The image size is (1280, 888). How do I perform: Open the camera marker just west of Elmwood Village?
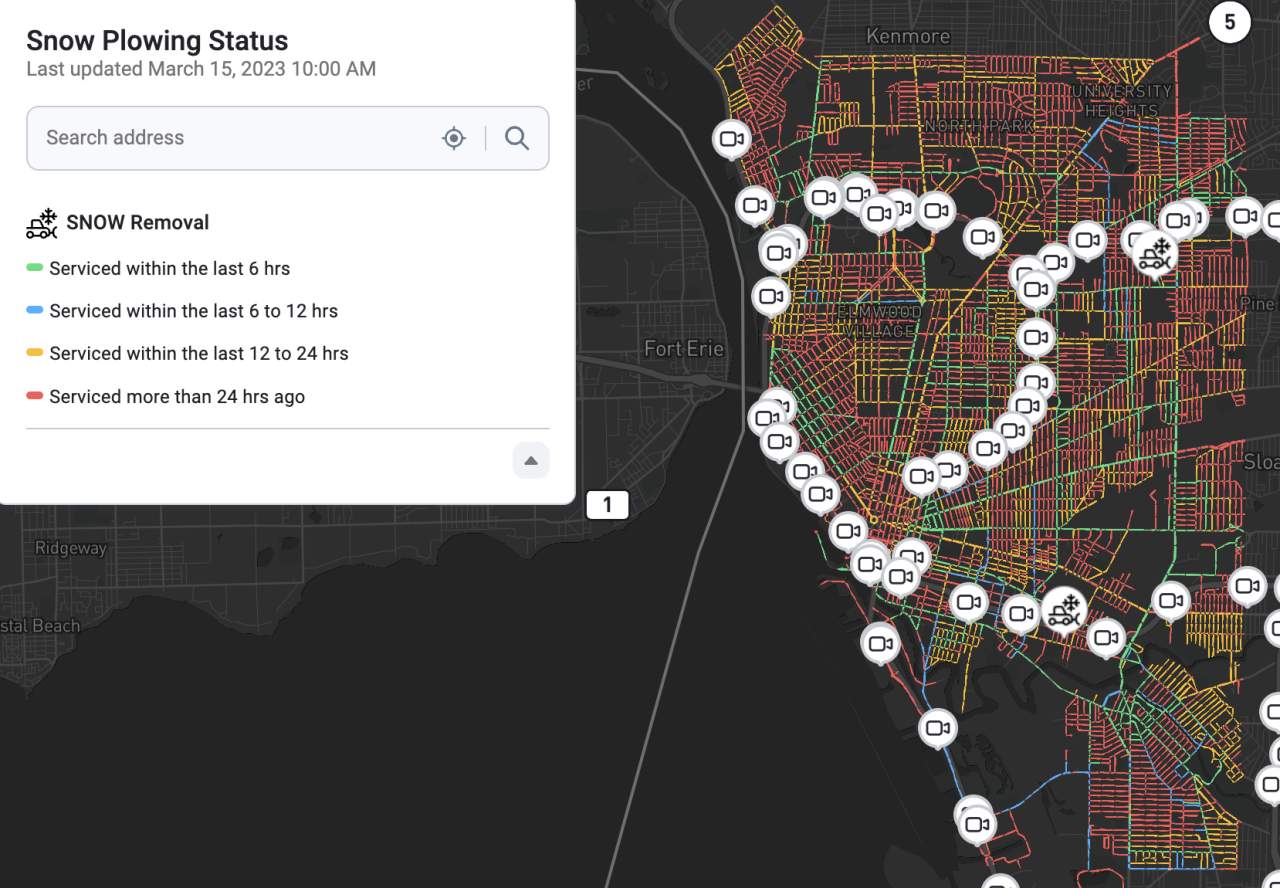[x=771, y=296]
